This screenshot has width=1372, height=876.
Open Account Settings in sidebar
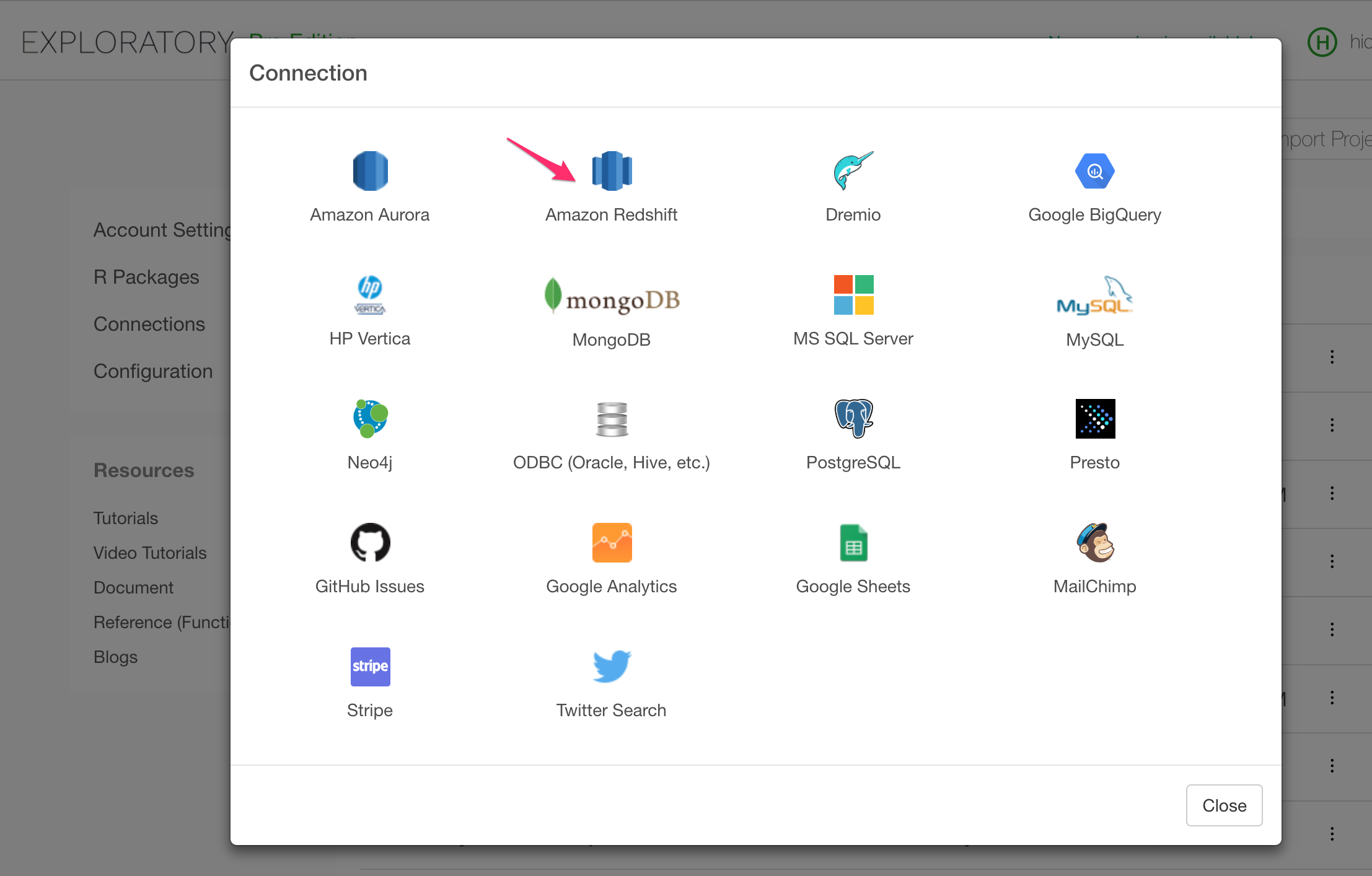click(x=162, y=230)
